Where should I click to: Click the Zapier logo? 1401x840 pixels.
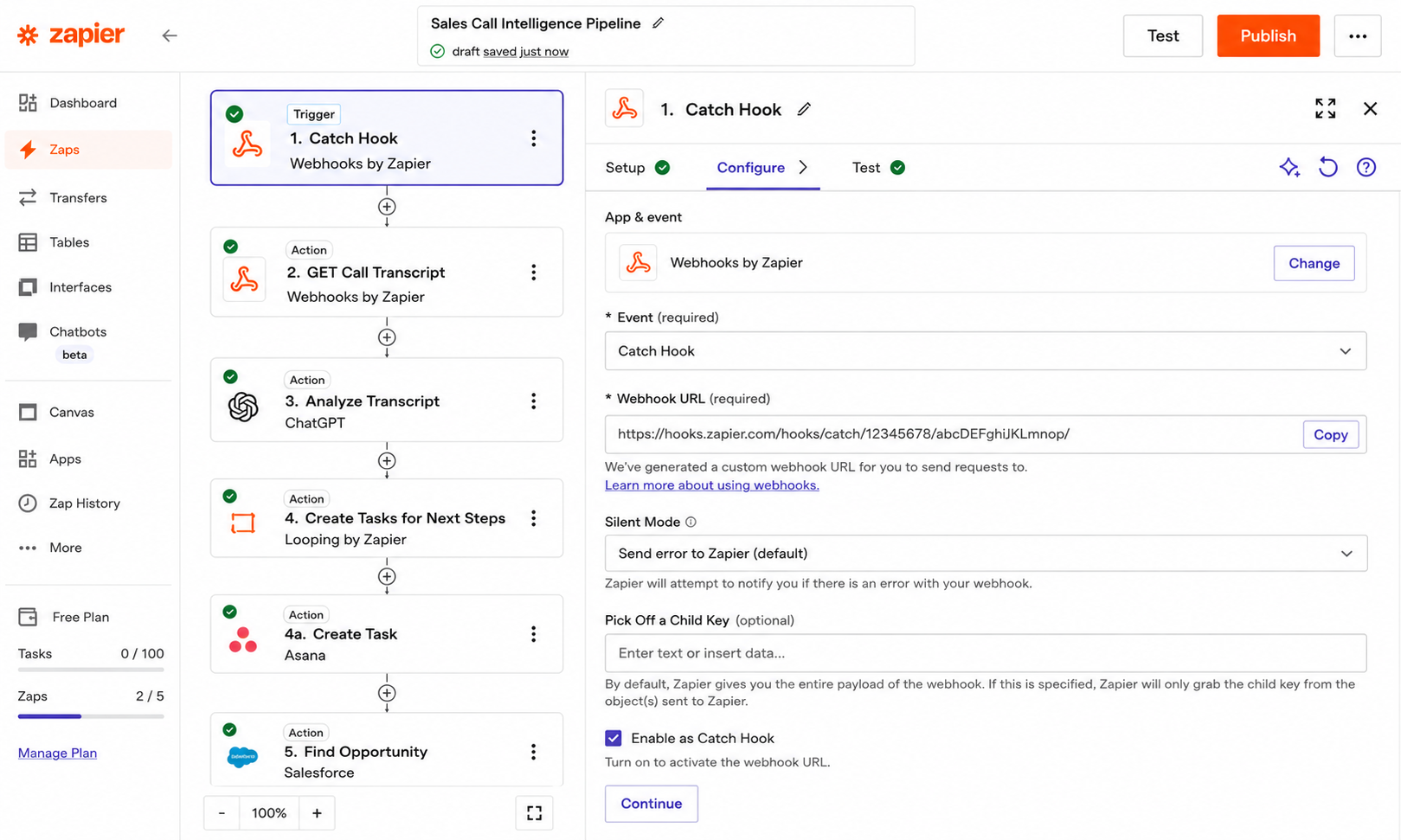click(x=71, y=35)
